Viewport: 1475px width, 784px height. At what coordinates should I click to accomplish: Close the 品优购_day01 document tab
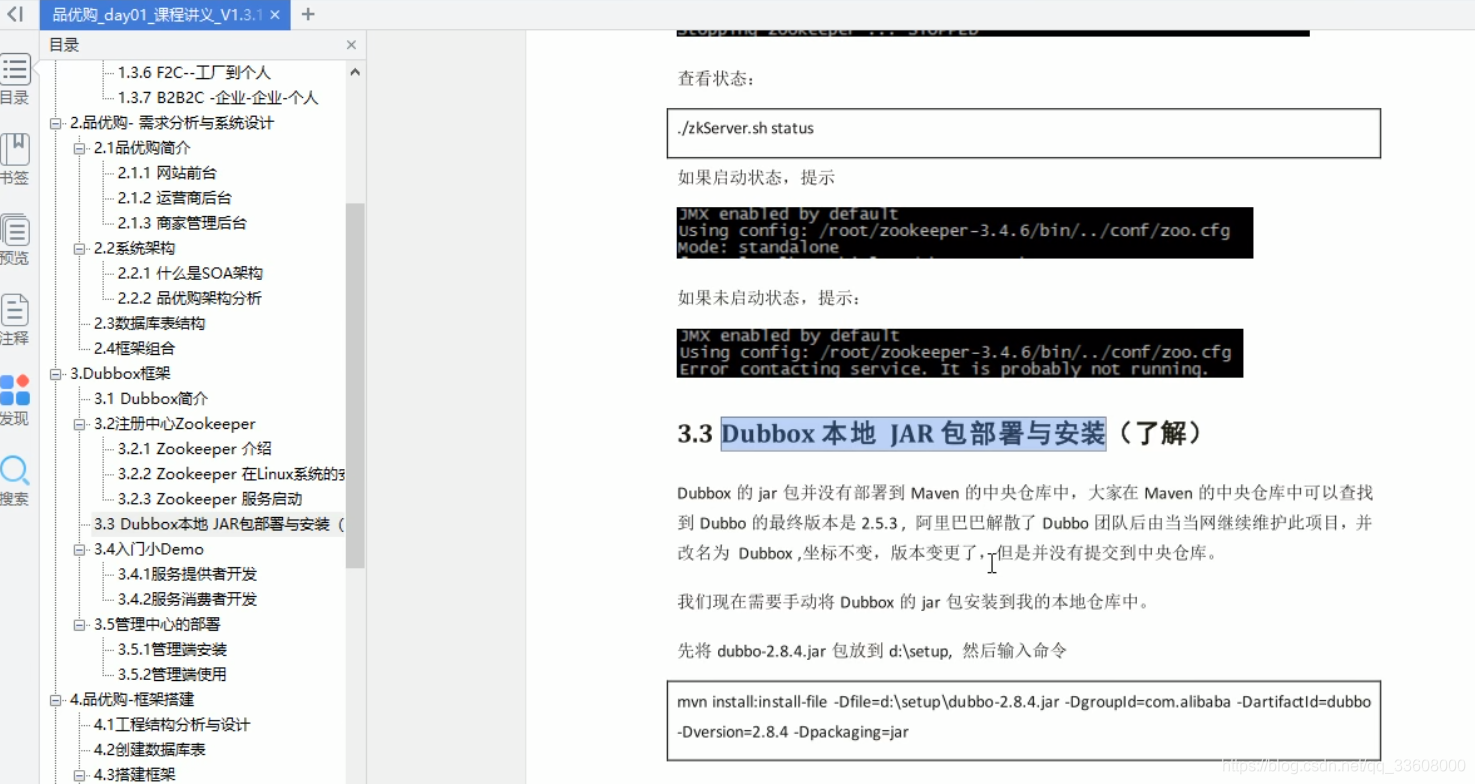(275, 15)
